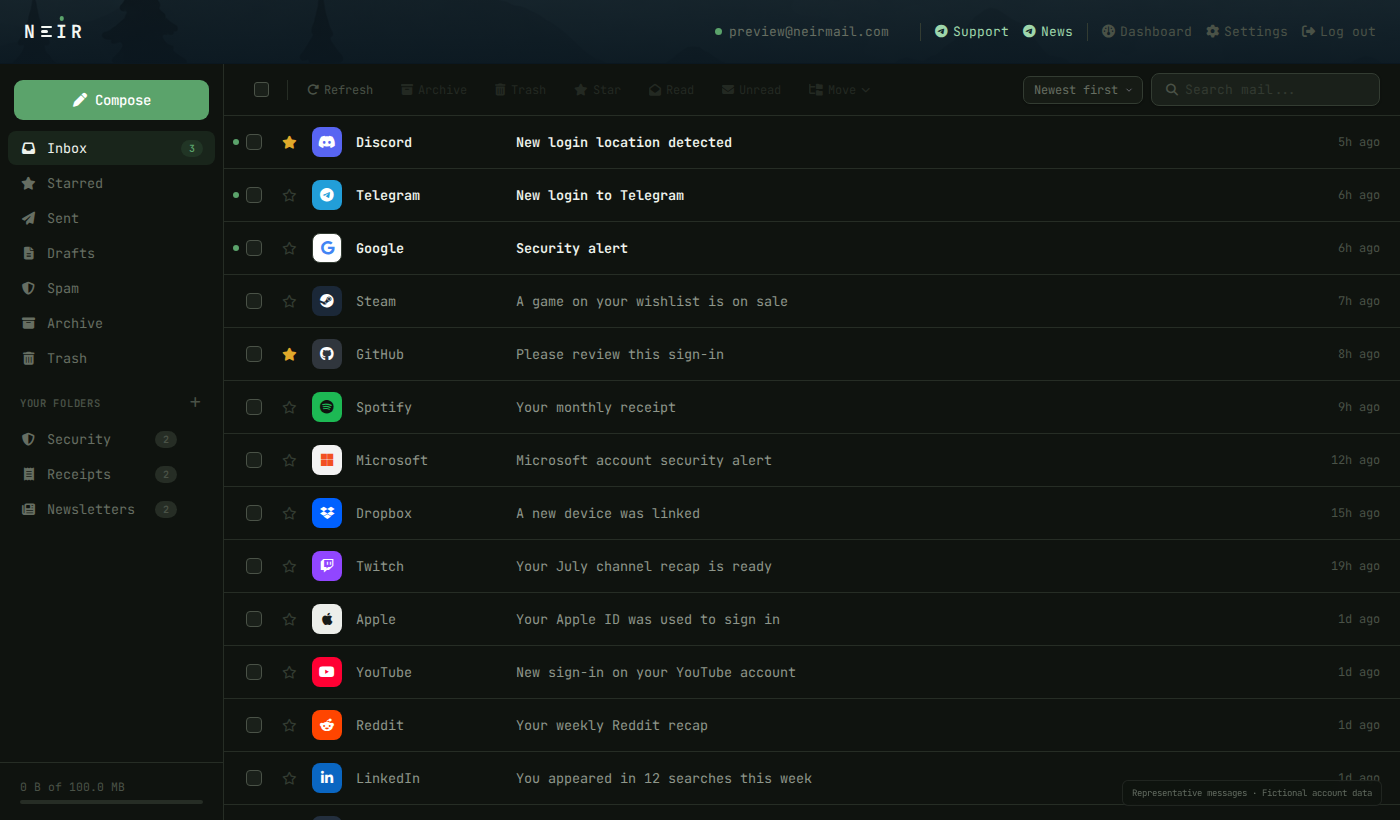Open the News link in header

pyautogui.click(x=1047, y=31)
